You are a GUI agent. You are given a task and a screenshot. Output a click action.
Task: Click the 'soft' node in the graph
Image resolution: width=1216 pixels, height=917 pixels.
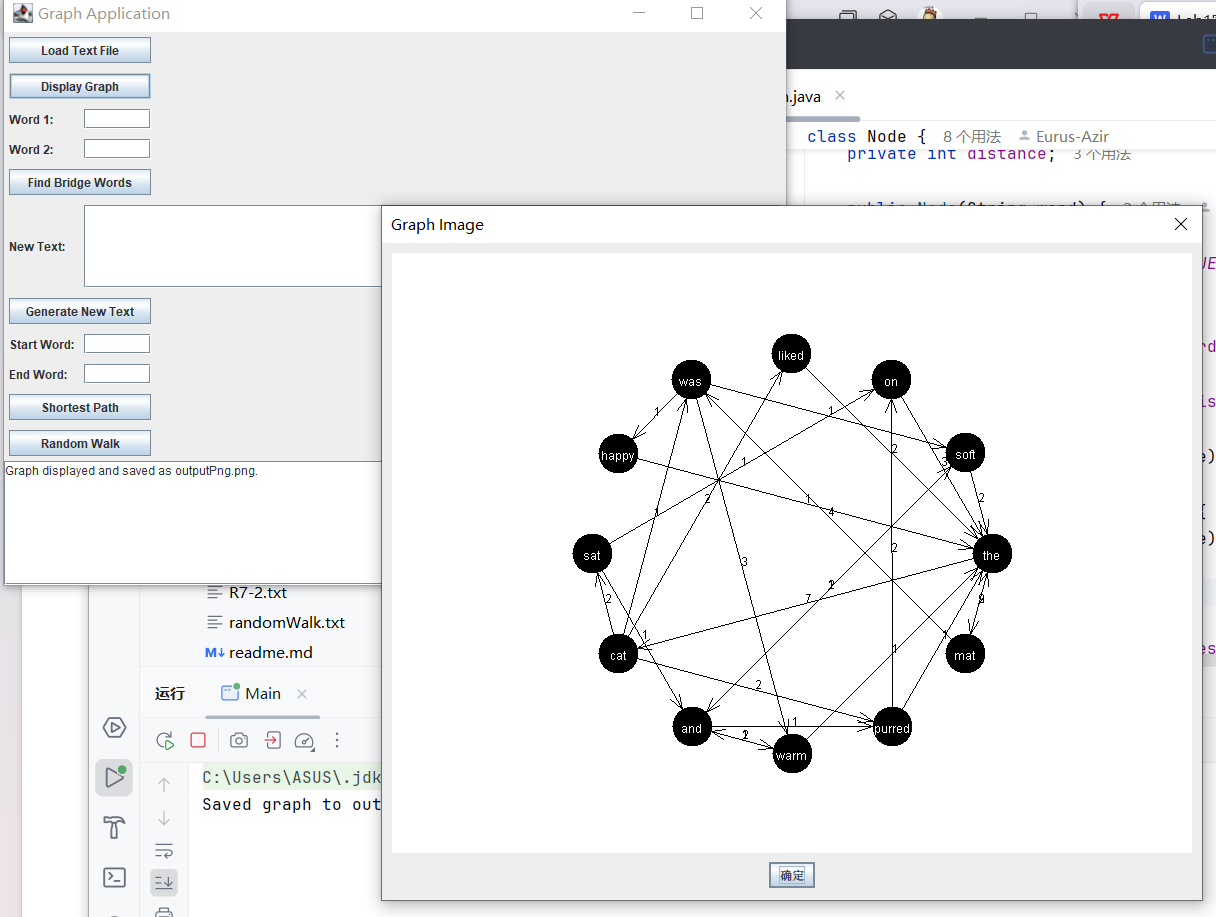pos(965,454)
